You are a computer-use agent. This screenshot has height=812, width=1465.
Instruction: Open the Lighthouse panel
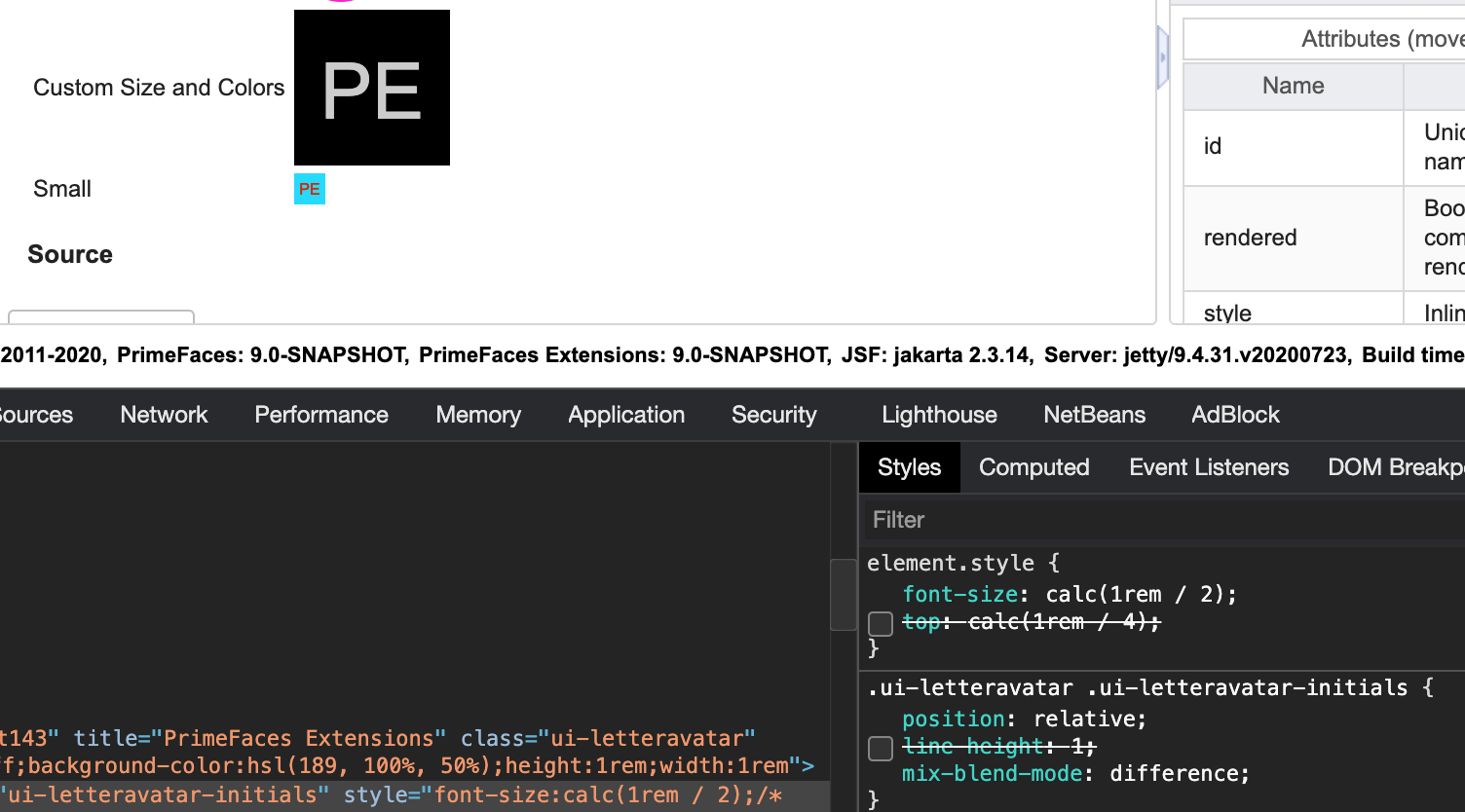point(939,414)
